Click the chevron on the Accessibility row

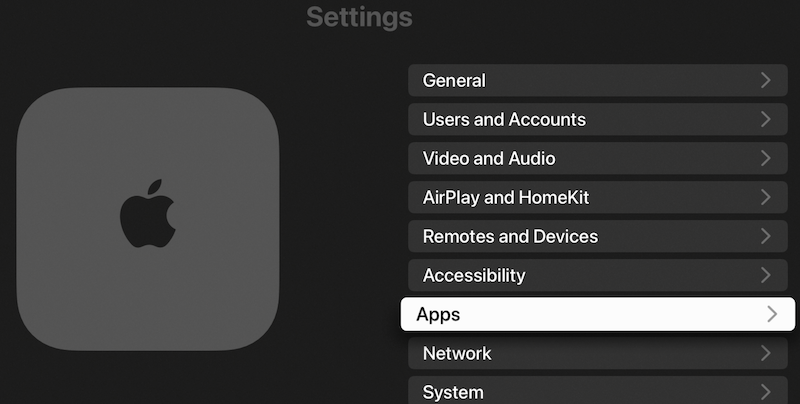click(x=765, y=275)
